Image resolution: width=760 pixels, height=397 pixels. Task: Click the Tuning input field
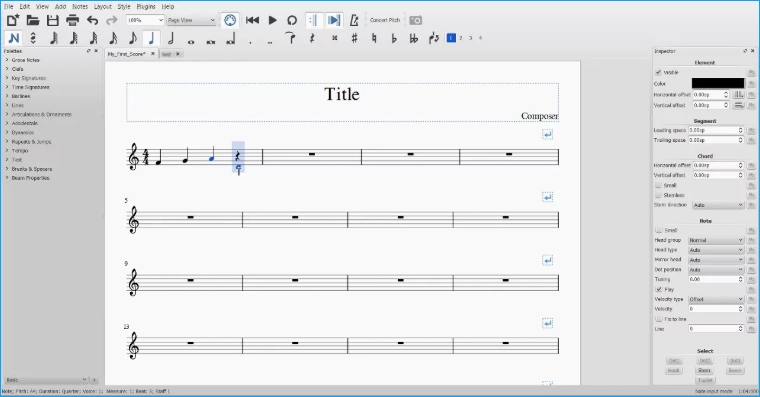(715, 279)
